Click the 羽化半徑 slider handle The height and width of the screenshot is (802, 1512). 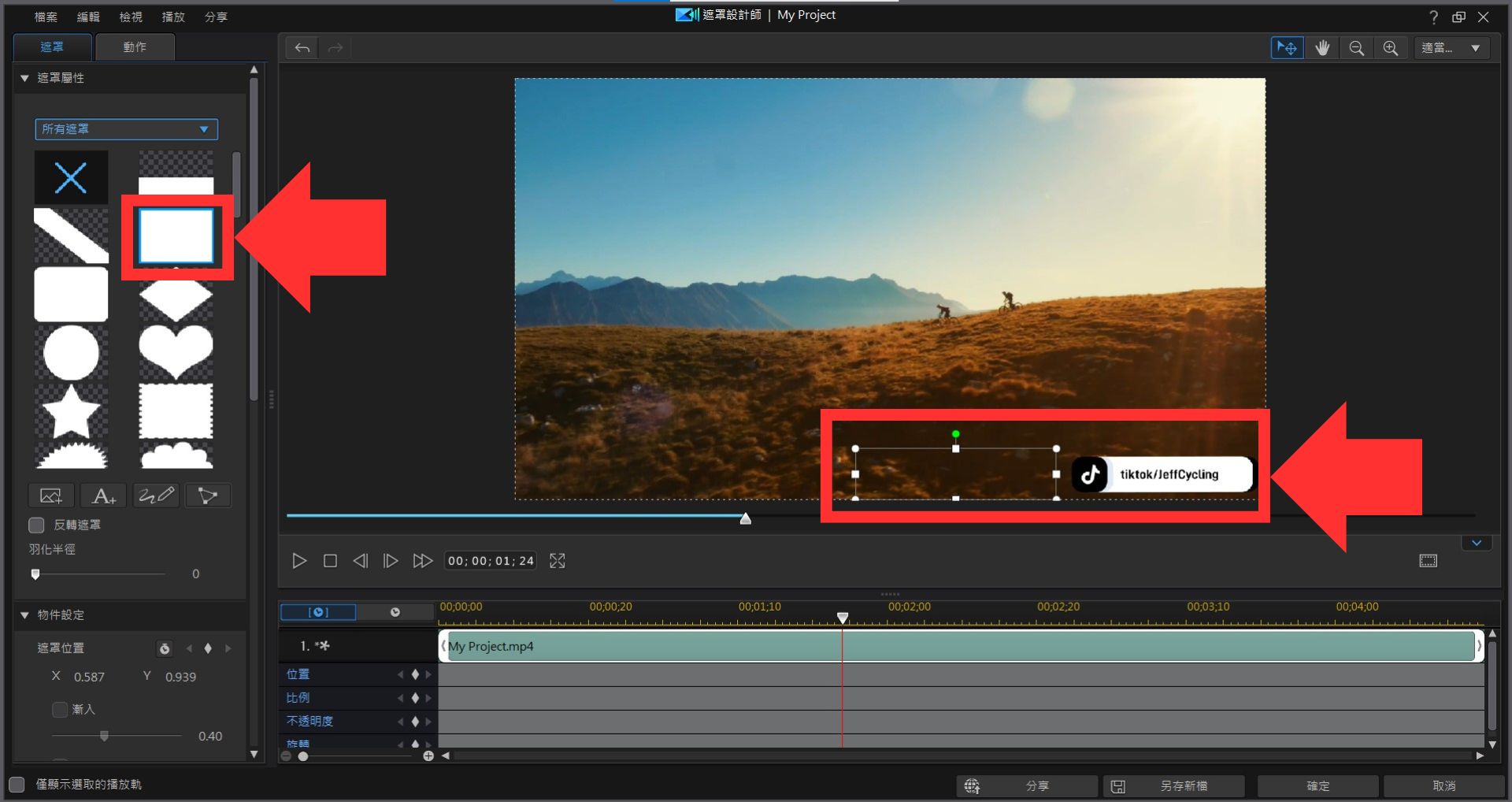pos(35,574)
